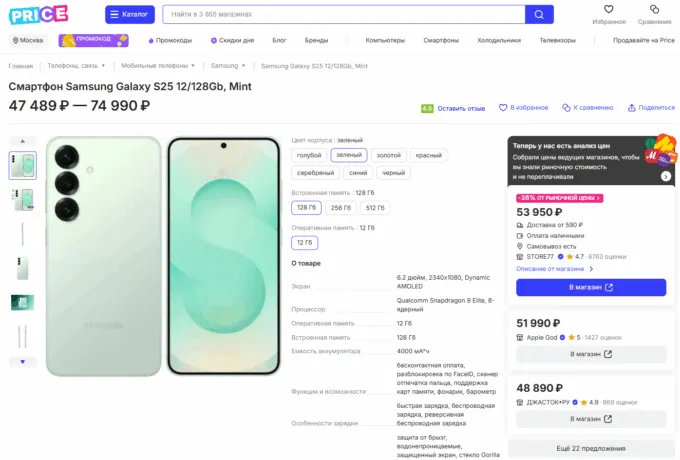Screen dimensions: 680x460
Task: Open Сравнение scales icon in header
Action: [655, 10]
